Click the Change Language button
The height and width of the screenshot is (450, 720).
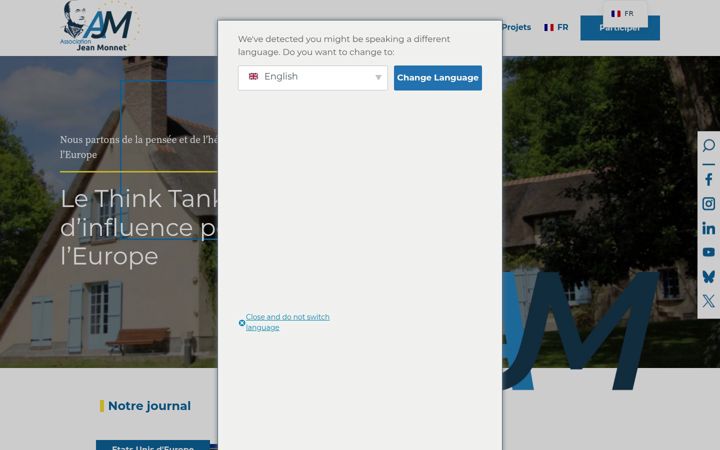pyautogui.click(x=438, y=78)
